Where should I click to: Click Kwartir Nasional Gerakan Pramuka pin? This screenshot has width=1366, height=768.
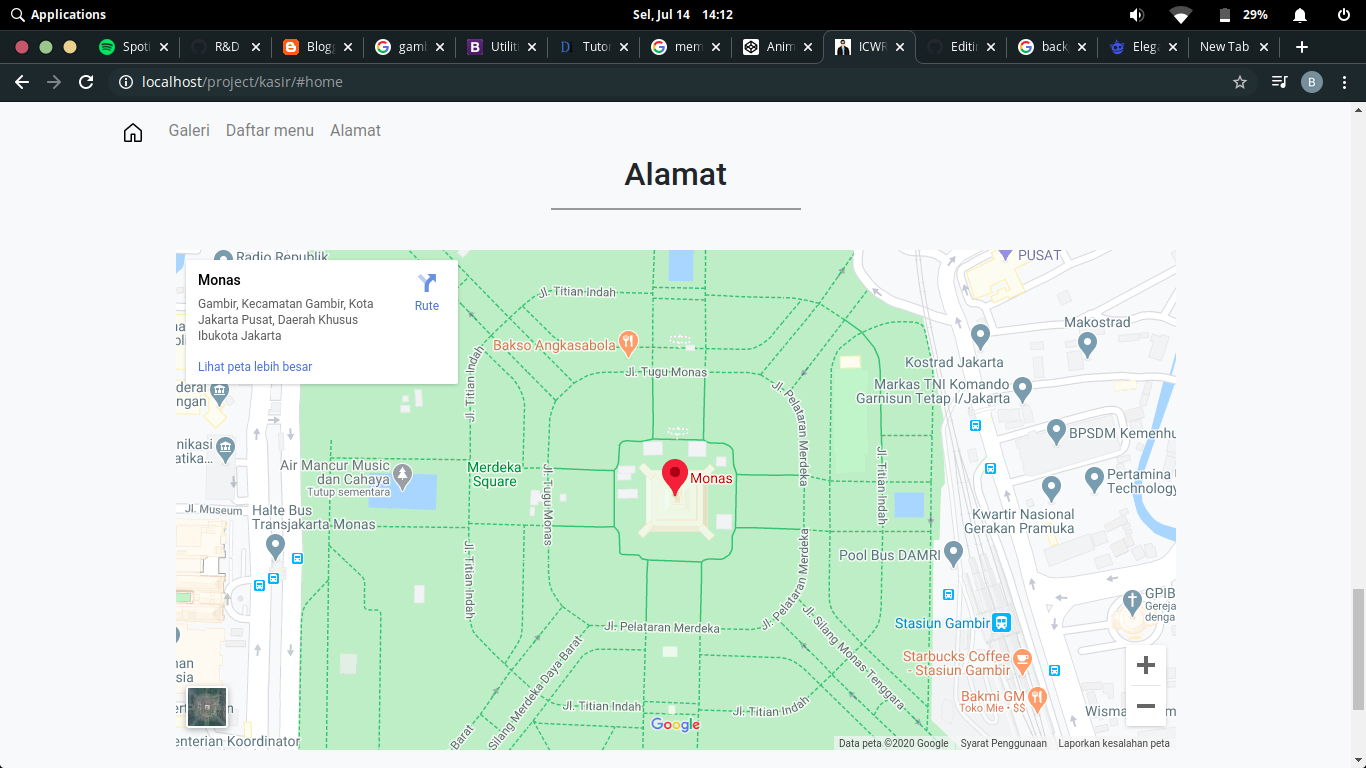[1051, 489]
